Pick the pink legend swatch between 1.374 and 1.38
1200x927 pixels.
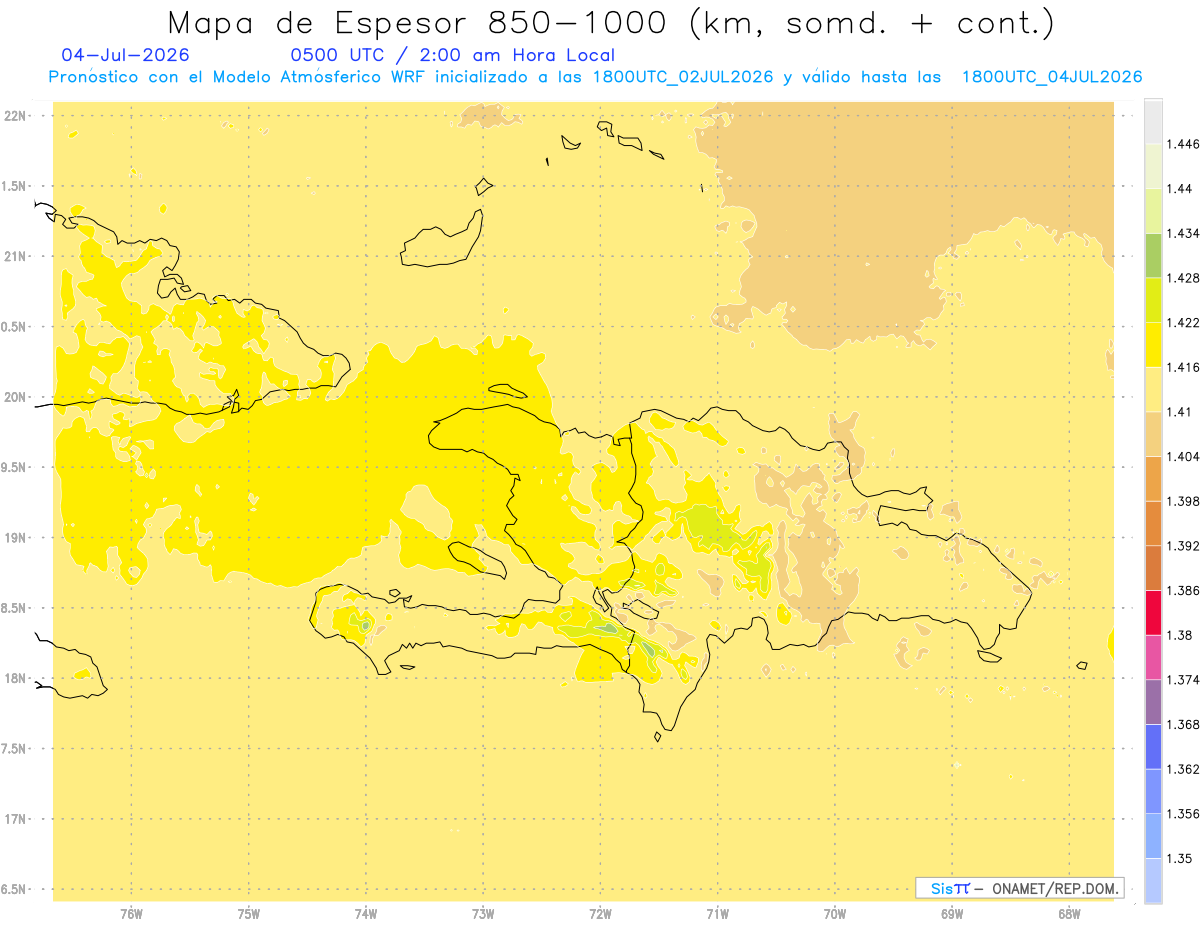click(x=1153, y=657)
